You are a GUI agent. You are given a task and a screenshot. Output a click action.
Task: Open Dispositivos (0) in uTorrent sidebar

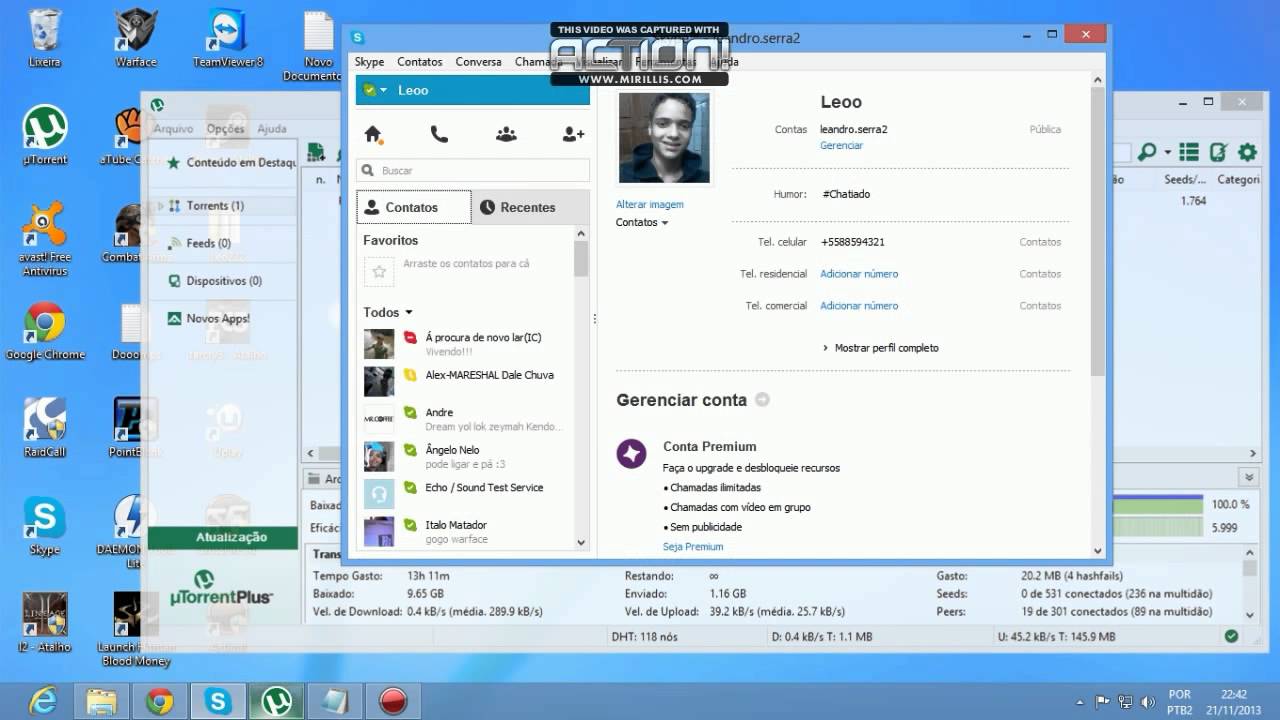(223, 281)
